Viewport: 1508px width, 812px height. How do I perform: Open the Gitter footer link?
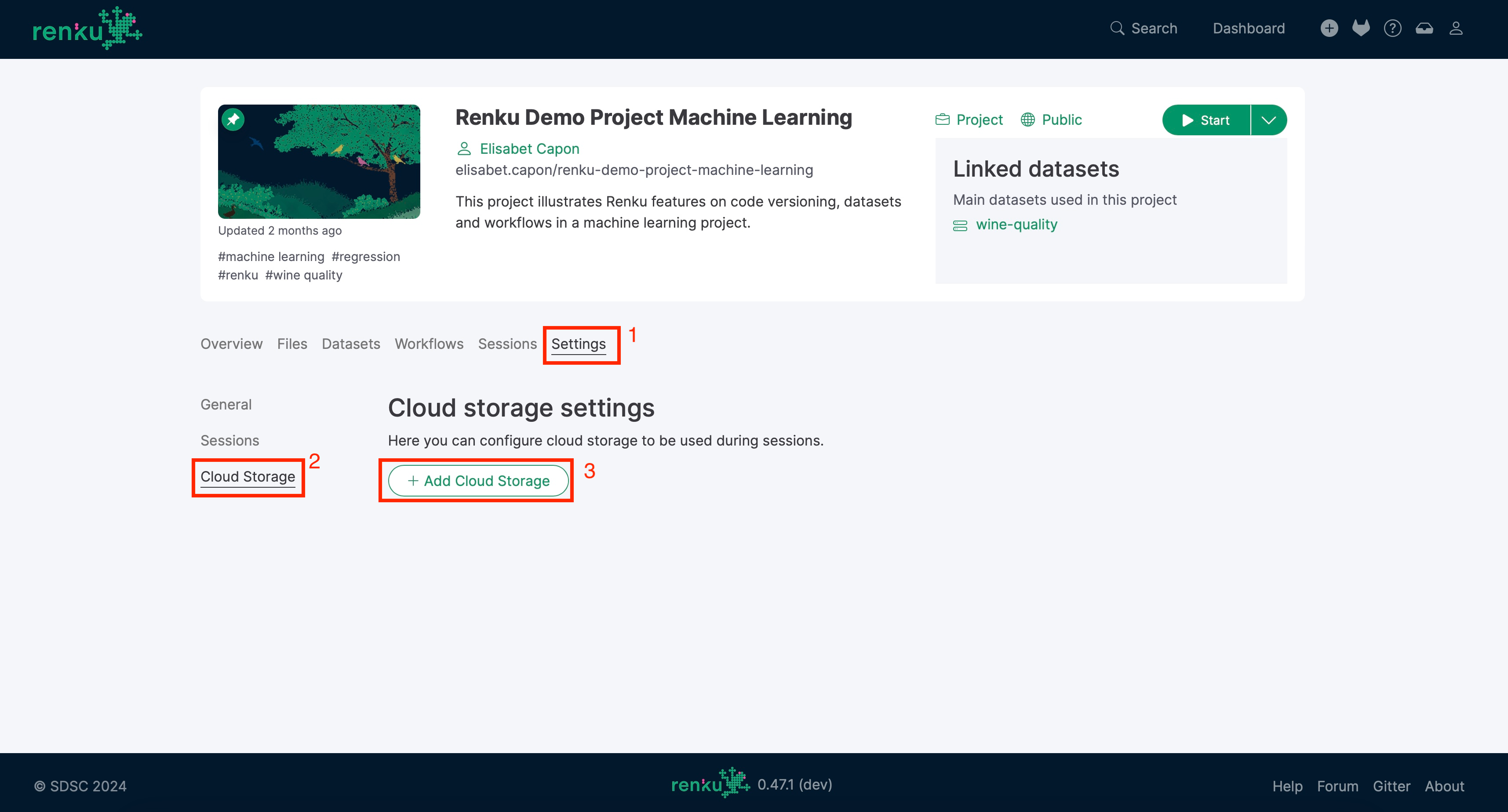[1391, 786]
